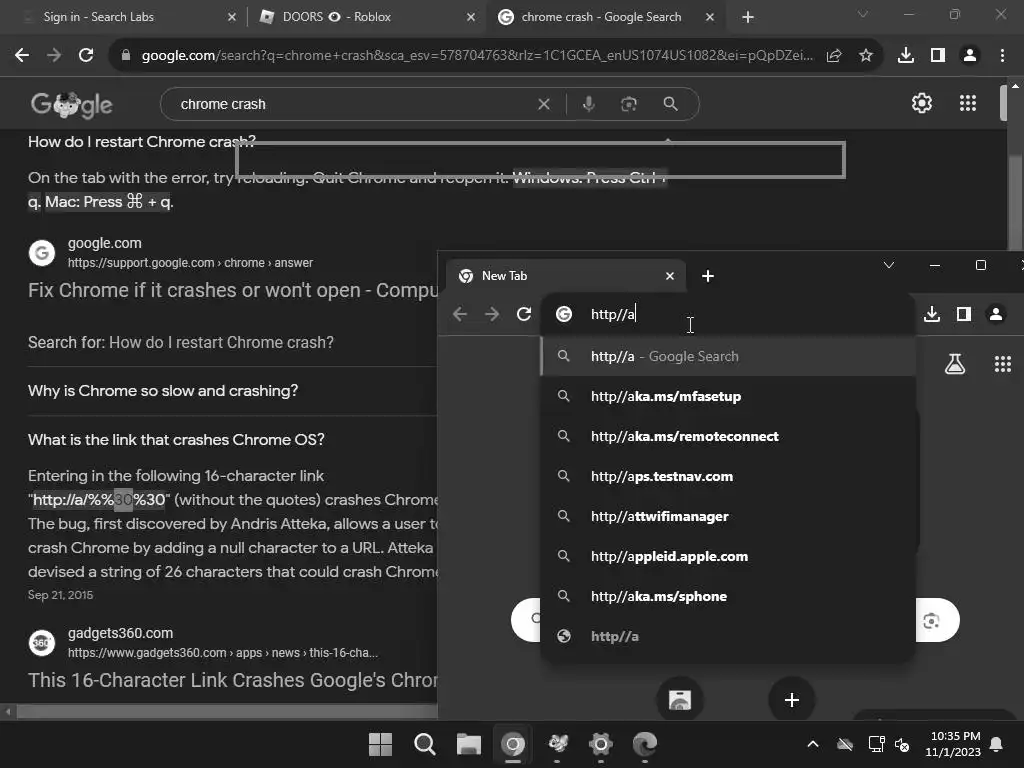Choose http//aka.ms/mfasetup suggestion
Screen dimensions: 1024x768
point(728,396)
